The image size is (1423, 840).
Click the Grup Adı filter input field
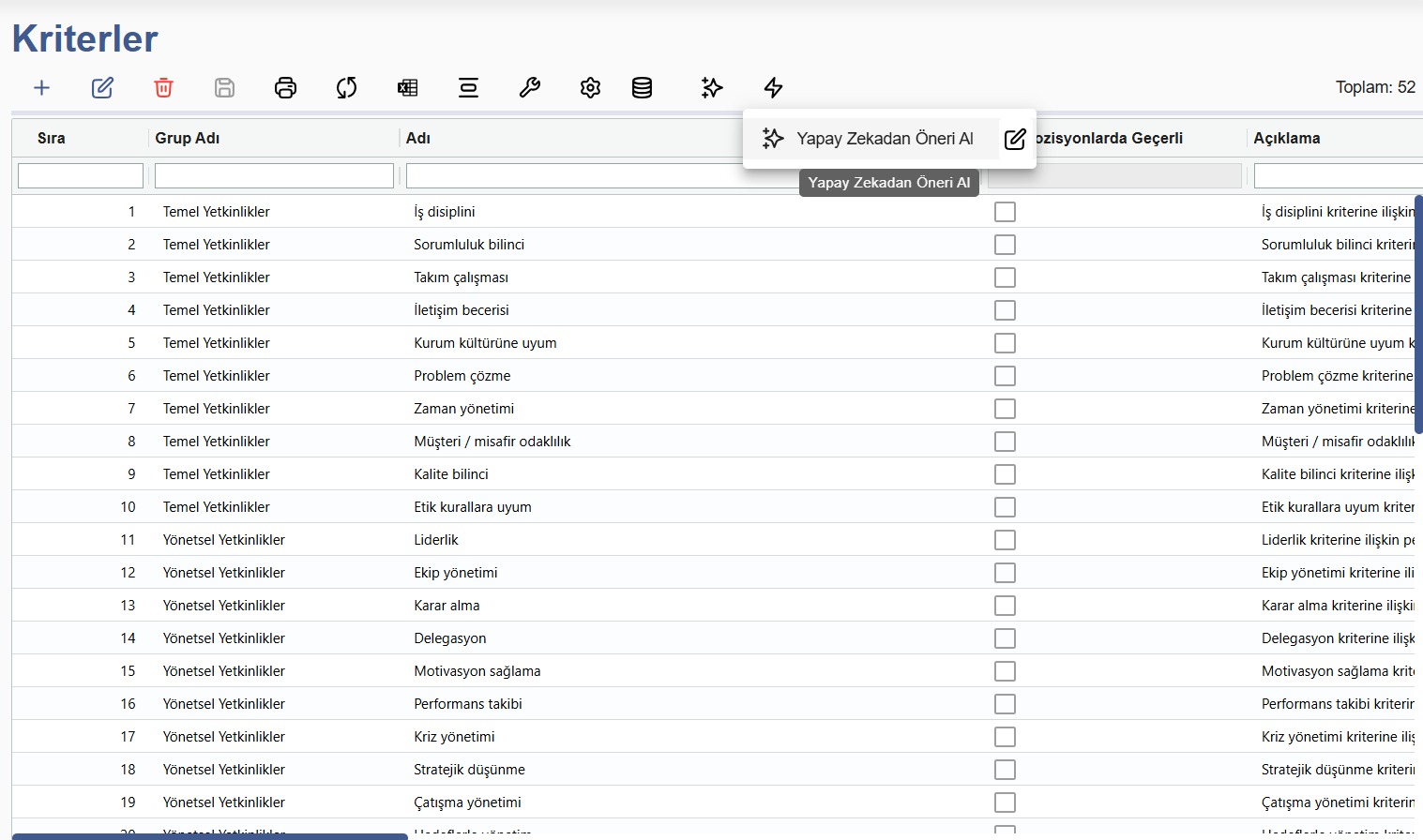274,175
